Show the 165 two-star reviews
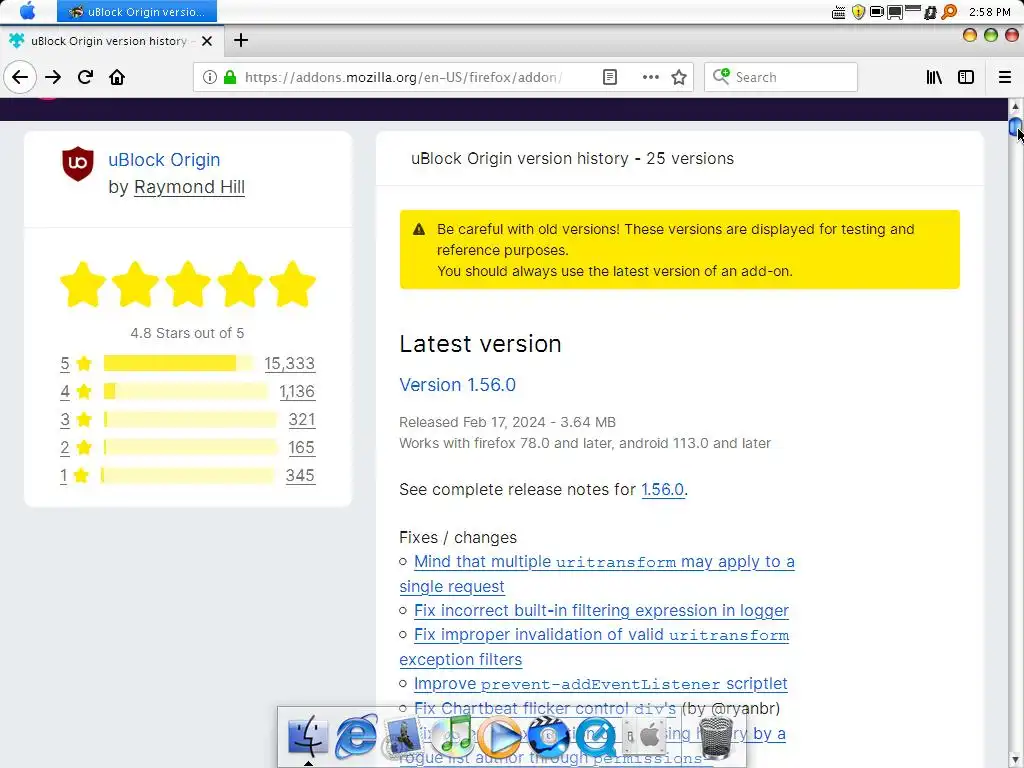Screen dimensions: 1024x768 click(302, 447)
